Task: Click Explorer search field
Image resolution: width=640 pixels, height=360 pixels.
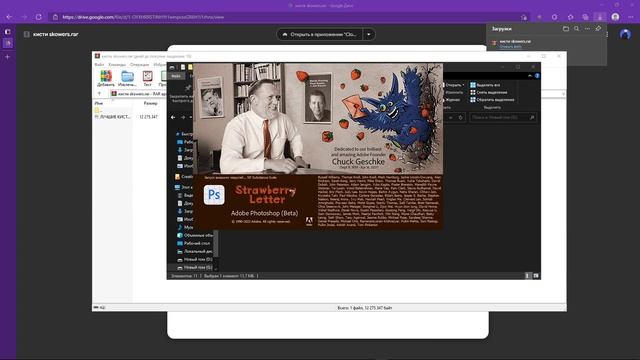Action: pos(502,118)
